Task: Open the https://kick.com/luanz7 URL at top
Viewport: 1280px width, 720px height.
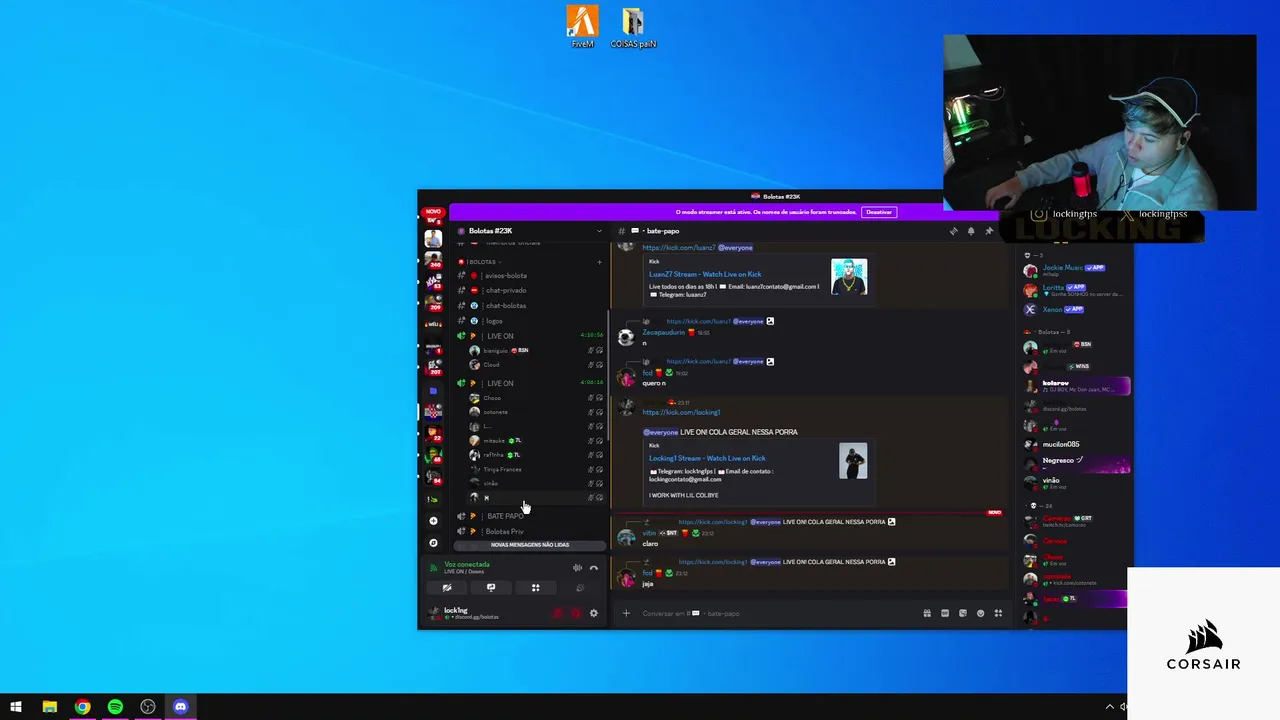Action: click(x=679, y=248)
